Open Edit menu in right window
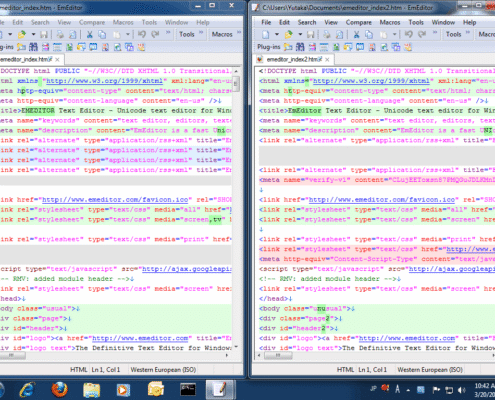 [x=284, y=22]
